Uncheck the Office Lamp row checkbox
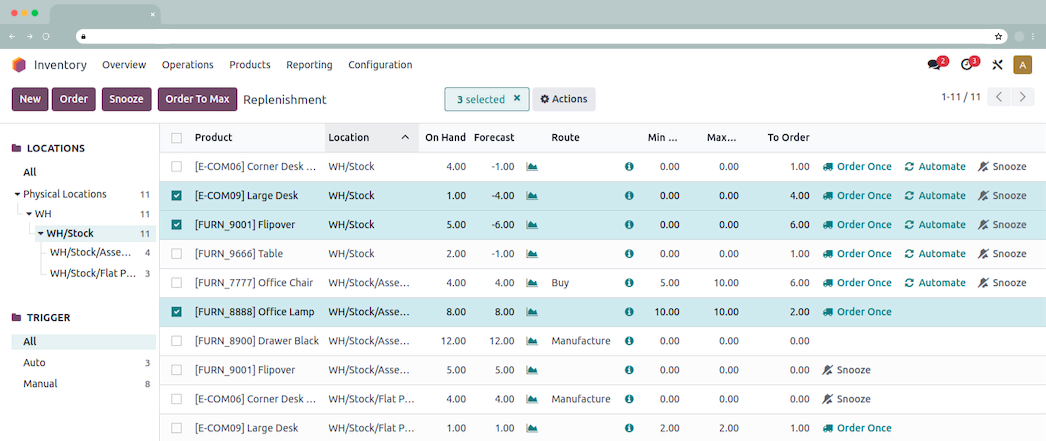The width and height of the screenshot is (1046, 441). [x=177, y=312]
